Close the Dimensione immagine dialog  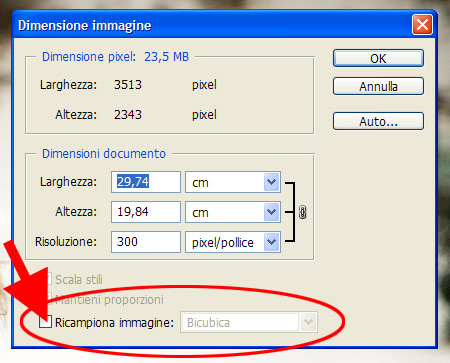click(x=422, y=25)
